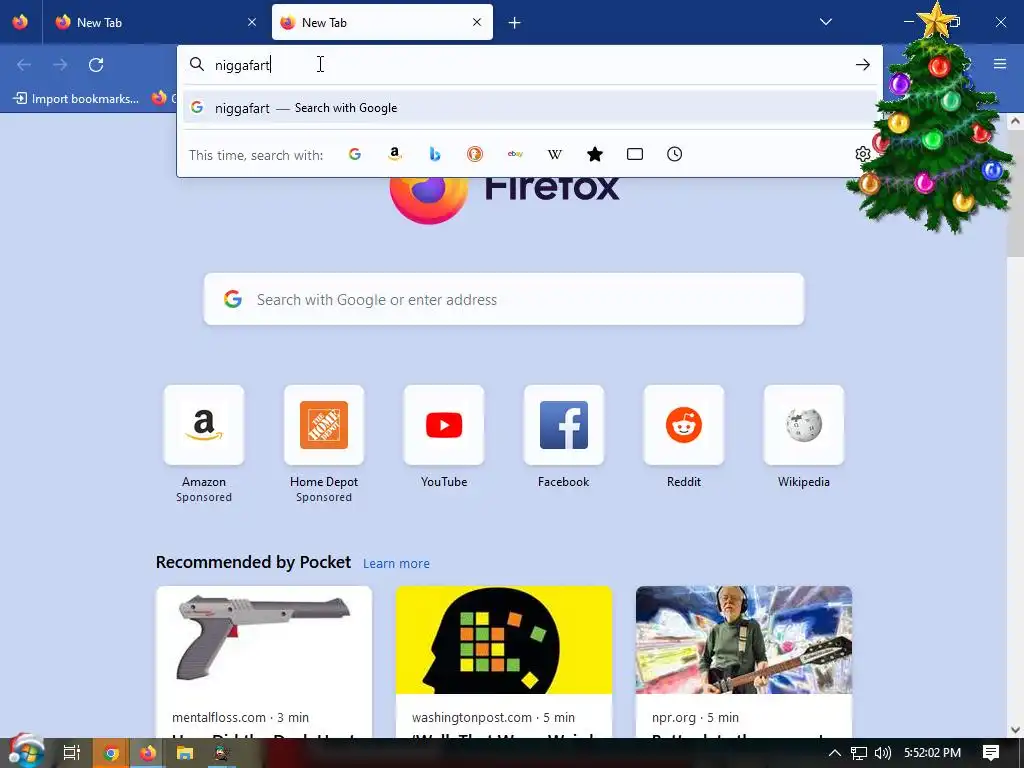Screen dimensions: 1024x768
Task: Go back to the previous page
Action: click(x=24, y=65)
